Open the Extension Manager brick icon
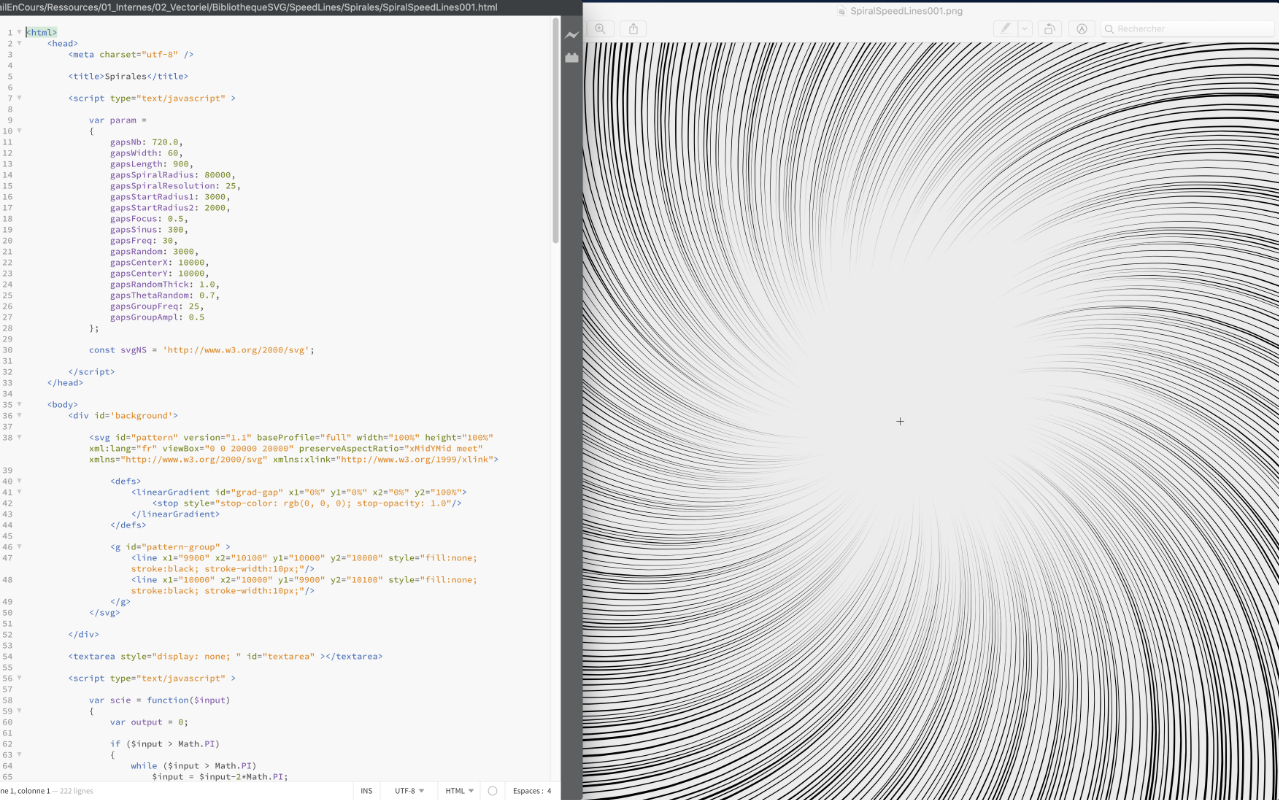Image resolution: width=1279 pixels, height=800 pixels. click(x=571, y=58)
